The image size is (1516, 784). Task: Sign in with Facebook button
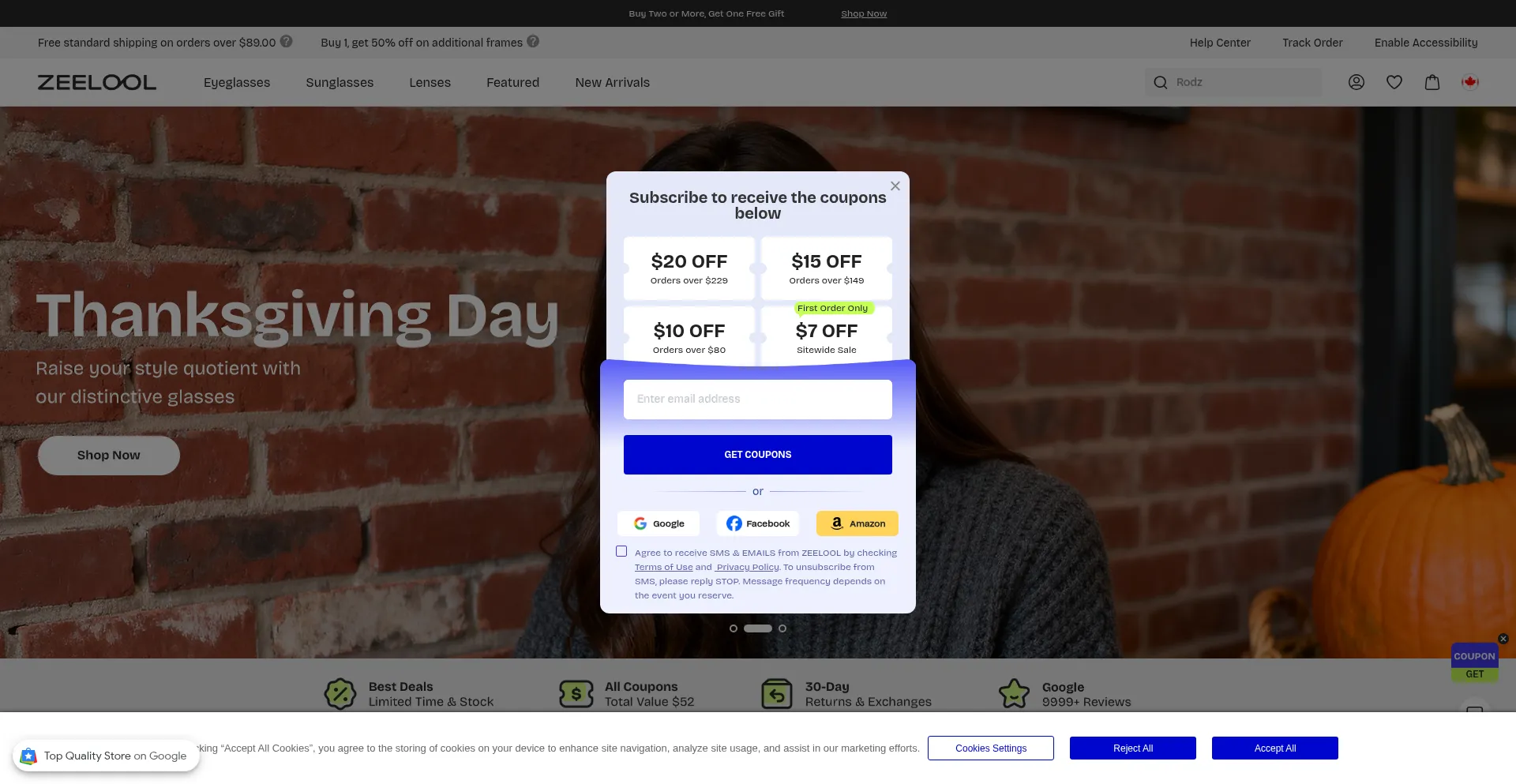pyautogui.click(x=758, y=523)
